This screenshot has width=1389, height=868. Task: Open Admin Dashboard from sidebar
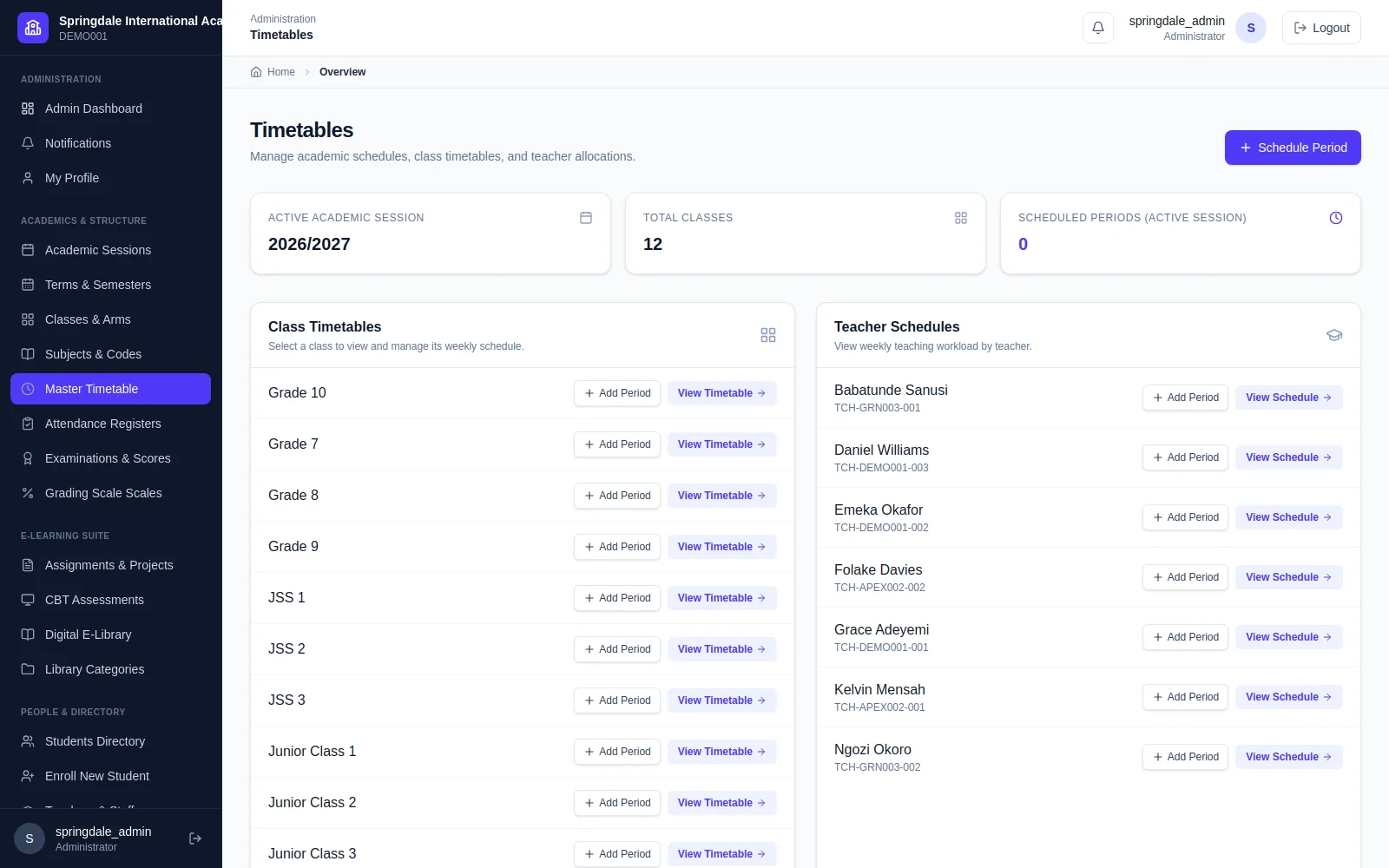click(110, 108)
